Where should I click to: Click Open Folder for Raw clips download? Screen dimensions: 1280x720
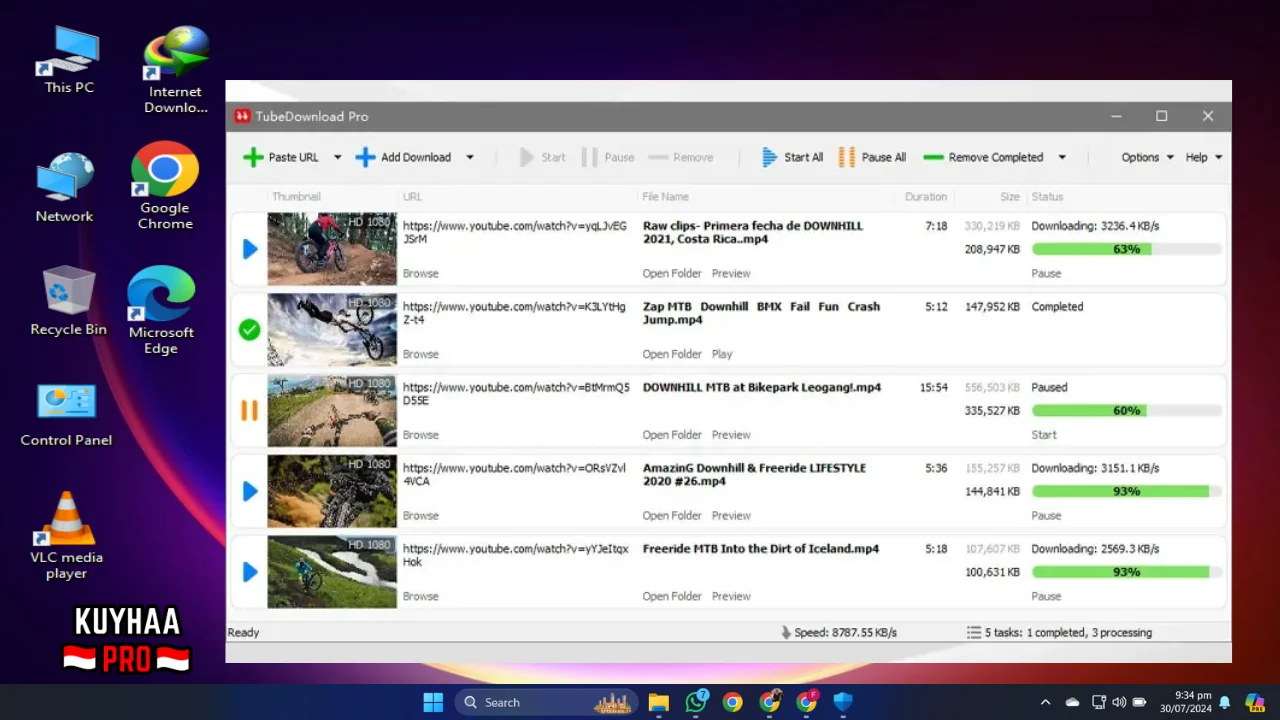pyautogui.click(x=672, y=273)
